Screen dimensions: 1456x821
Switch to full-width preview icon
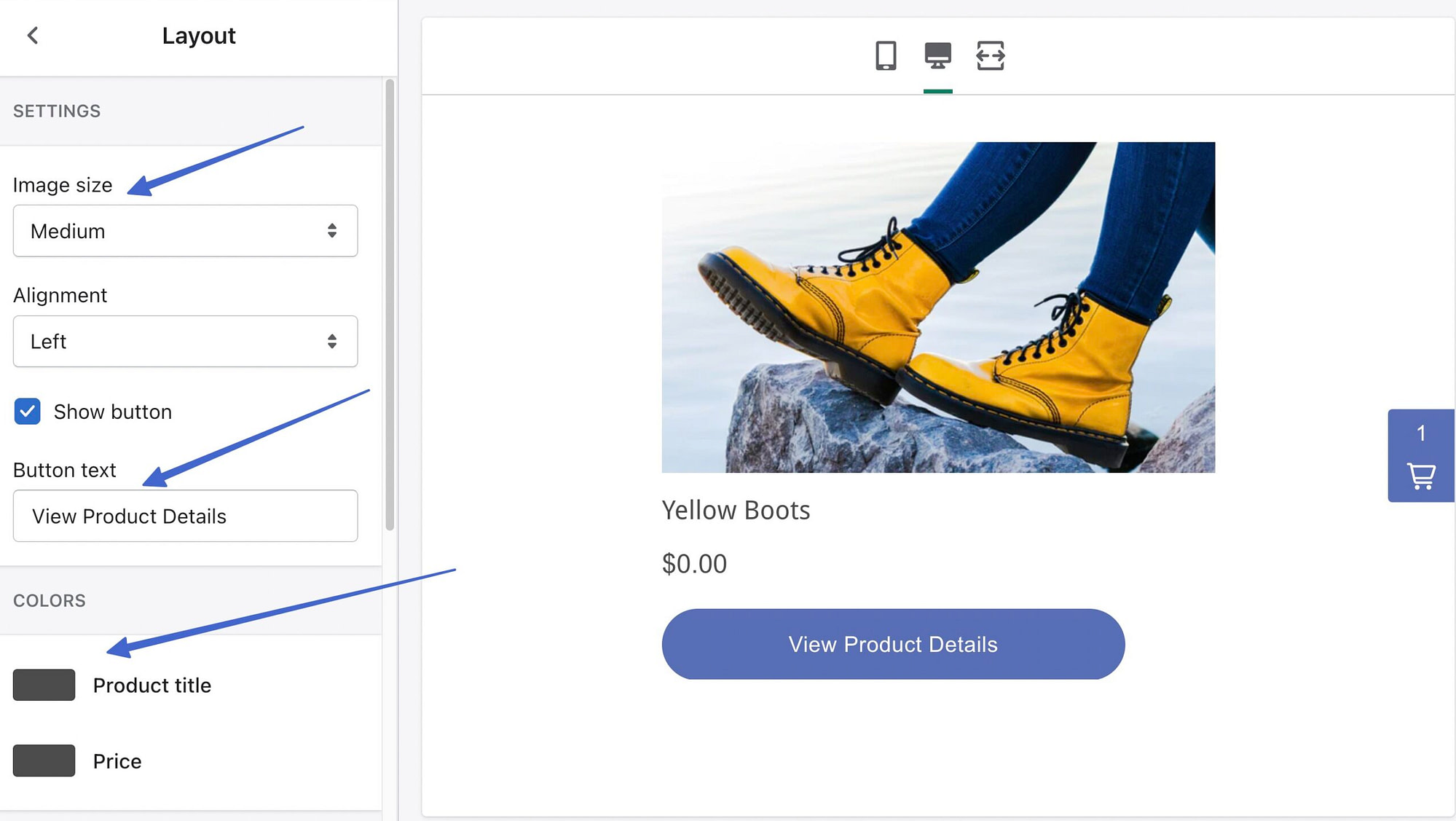click(x=990, y=55)
